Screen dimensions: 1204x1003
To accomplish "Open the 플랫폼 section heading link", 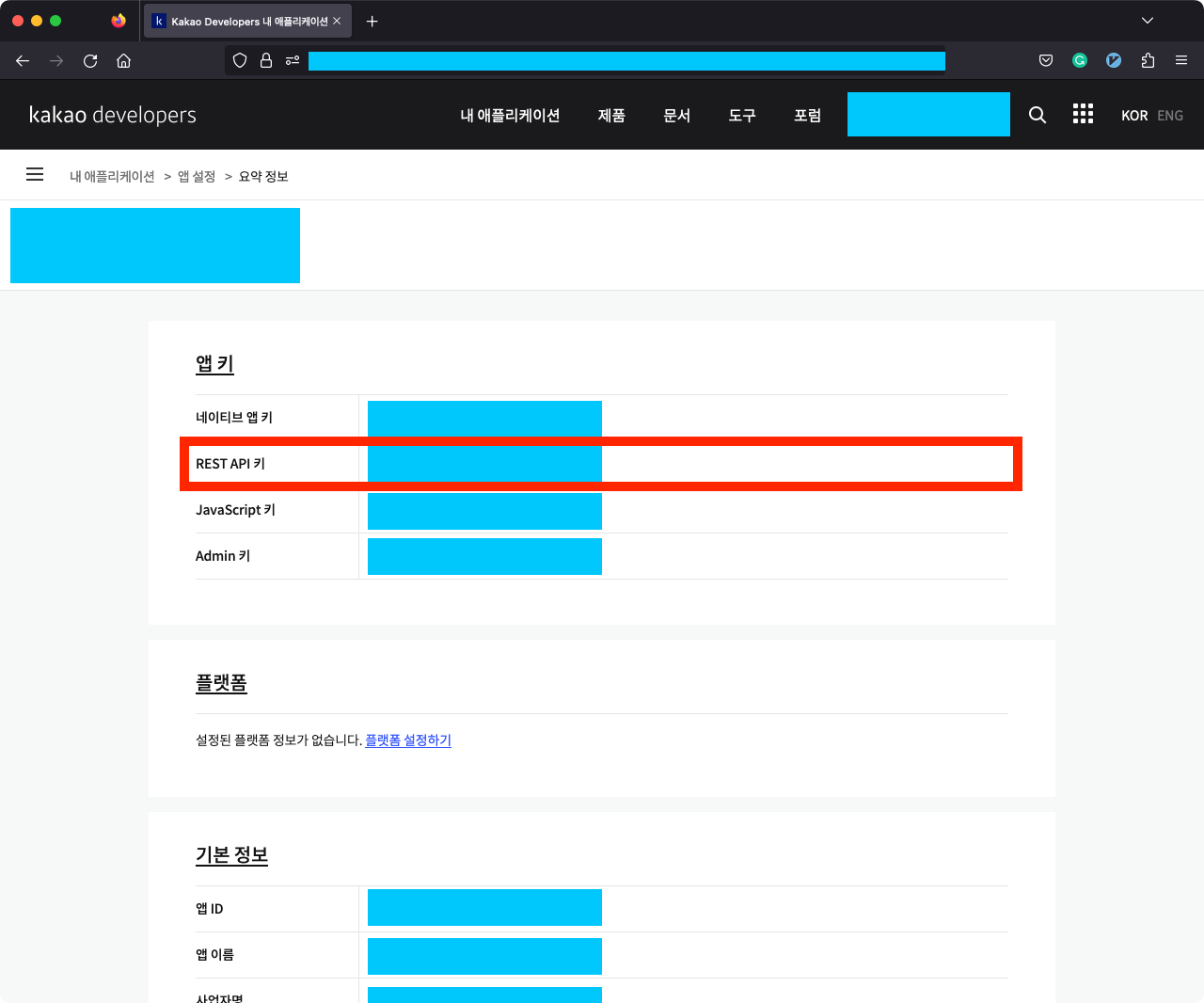I will click(x=221, y=683).
